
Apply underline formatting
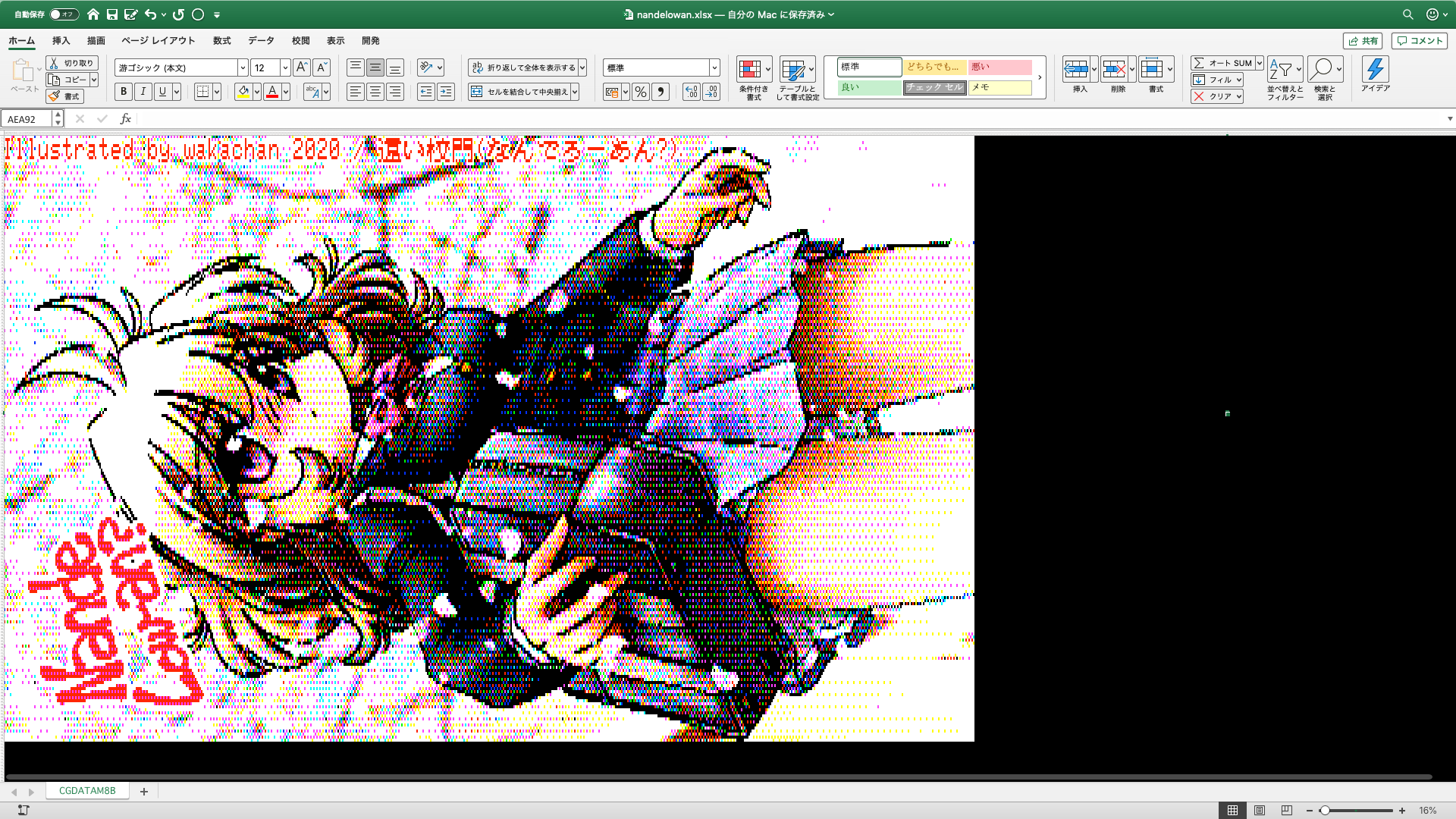[162, 92]
